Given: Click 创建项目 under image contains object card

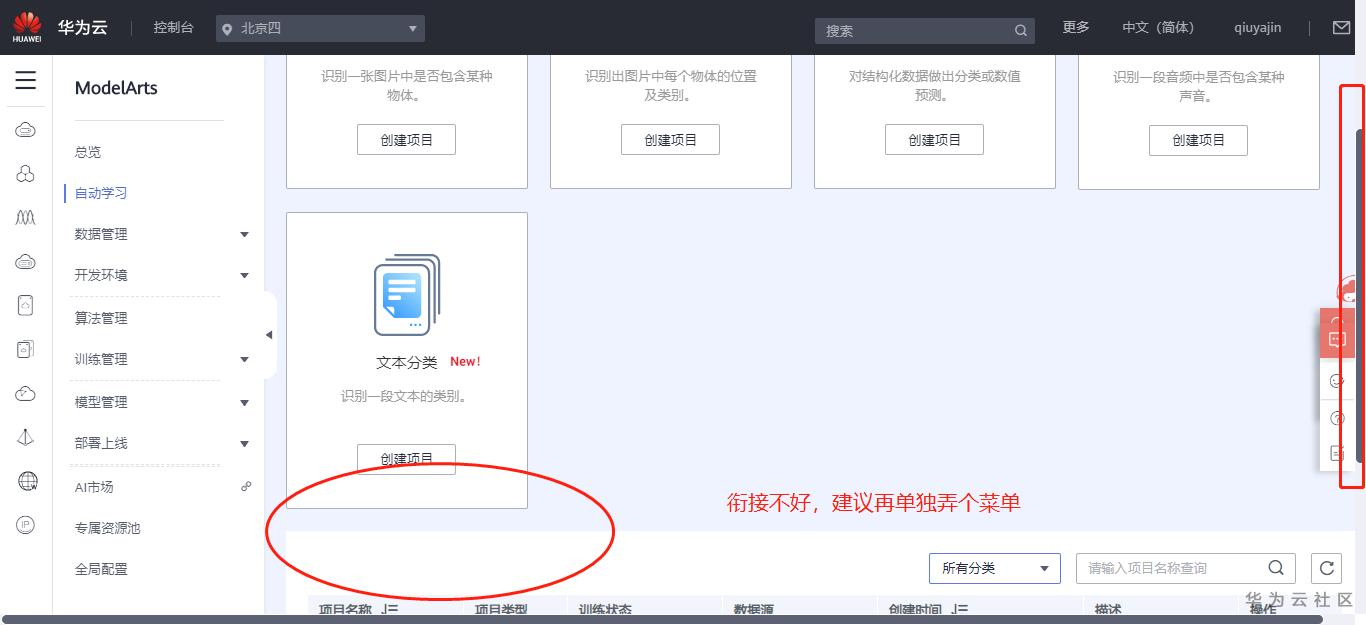Looking at the screenshot, I should 406,140.
